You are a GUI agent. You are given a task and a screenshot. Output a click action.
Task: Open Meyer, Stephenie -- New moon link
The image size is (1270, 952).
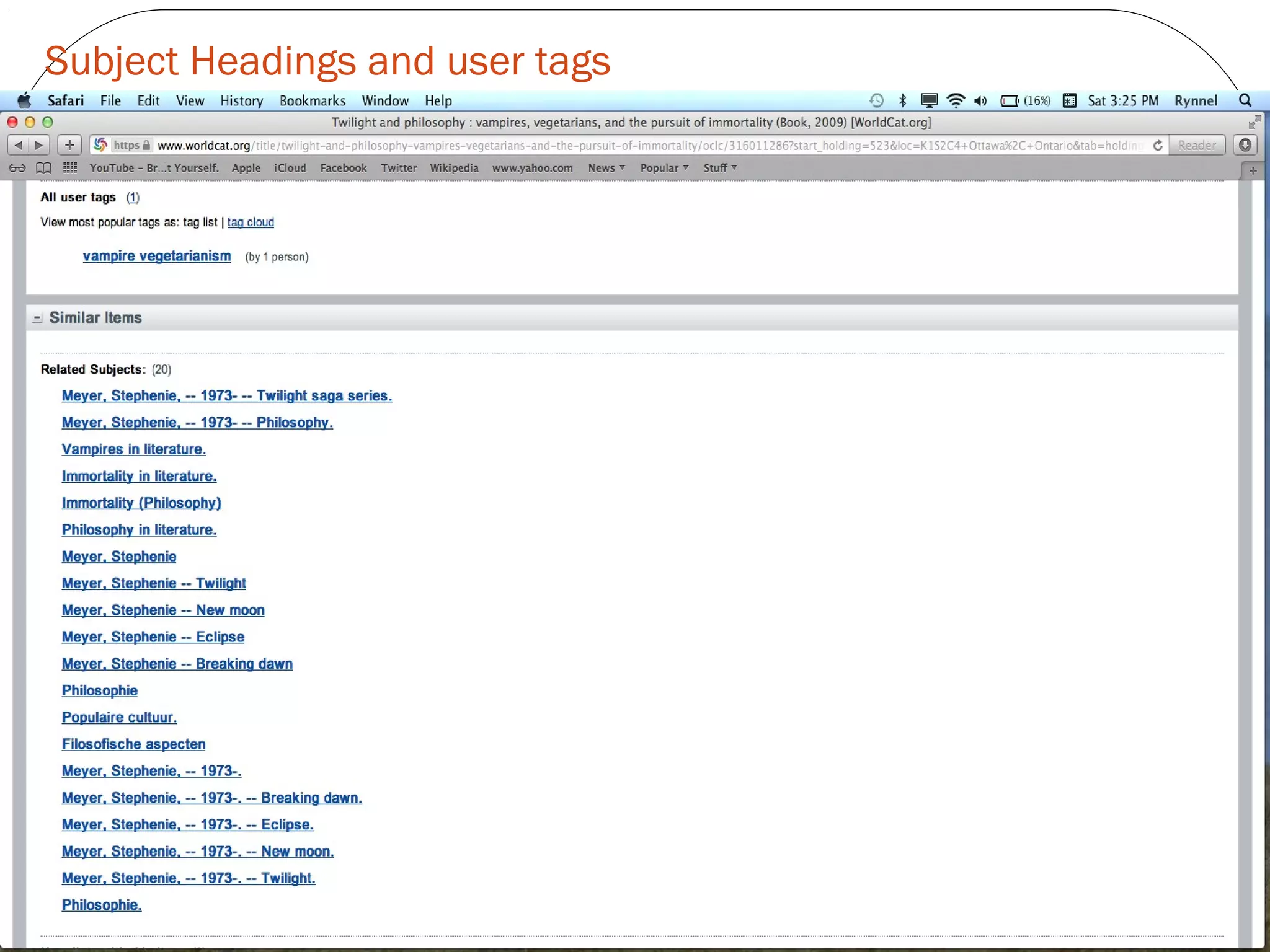[163, 610]
